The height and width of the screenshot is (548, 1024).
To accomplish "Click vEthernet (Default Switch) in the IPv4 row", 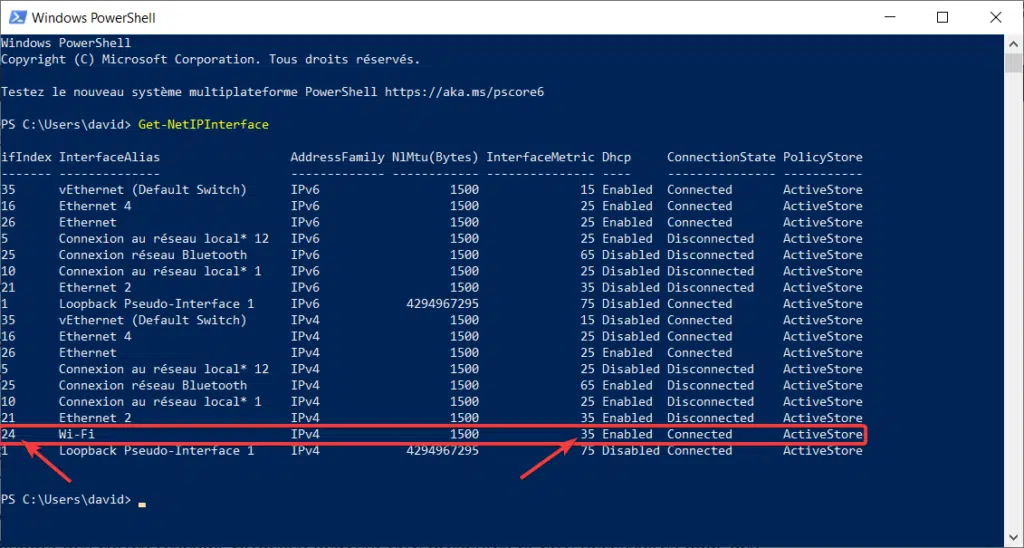I will (x=153, y=320).
